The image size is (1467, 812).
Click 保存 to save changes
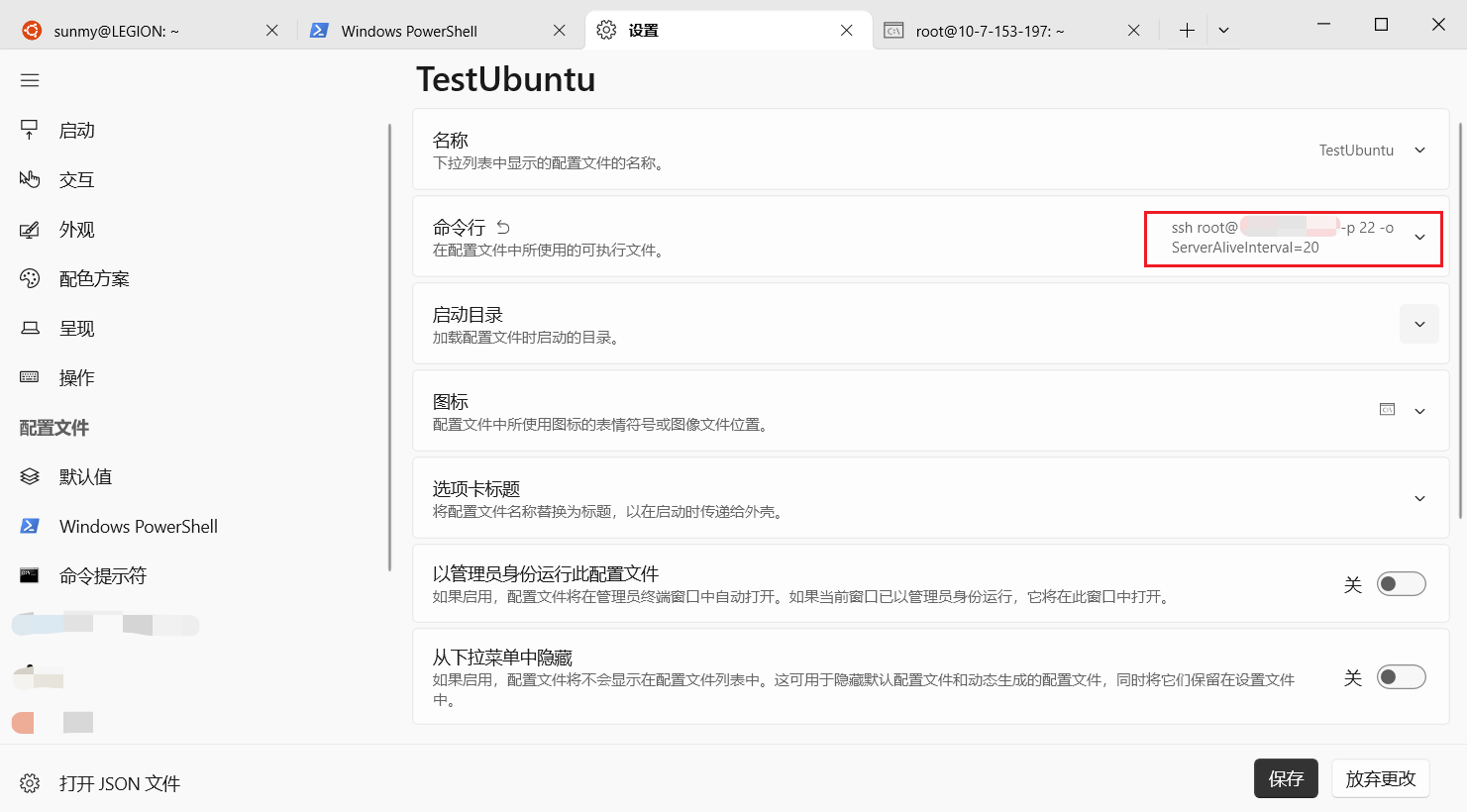click(x=1286, y=778)
